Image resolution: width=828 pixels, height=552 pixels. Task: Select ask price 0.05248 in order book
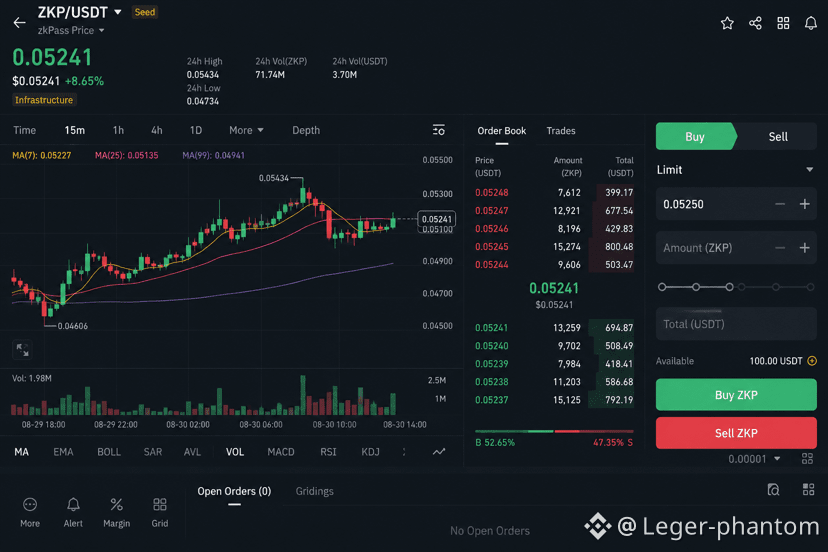492,192
